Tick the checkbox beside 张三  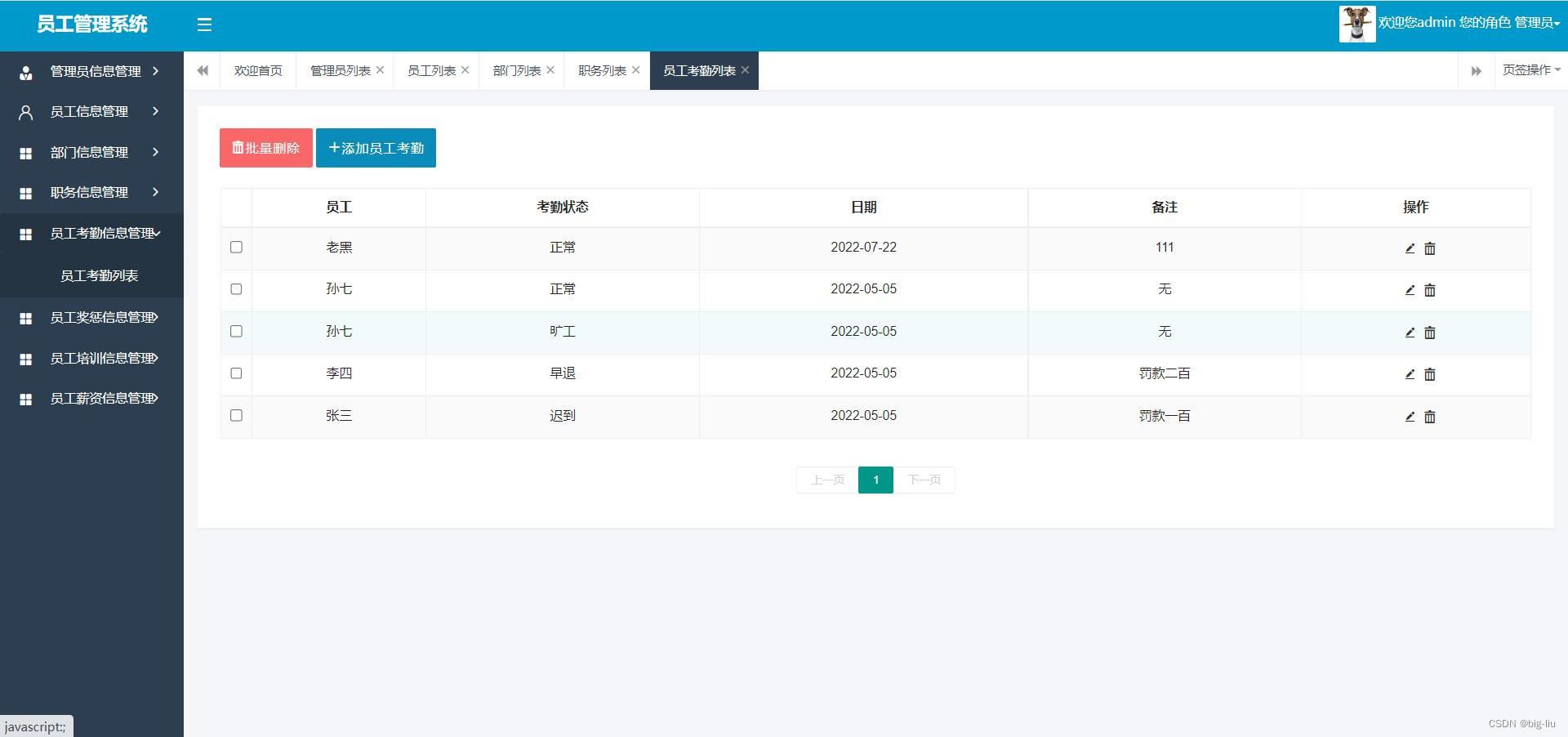tap(236, 415)
